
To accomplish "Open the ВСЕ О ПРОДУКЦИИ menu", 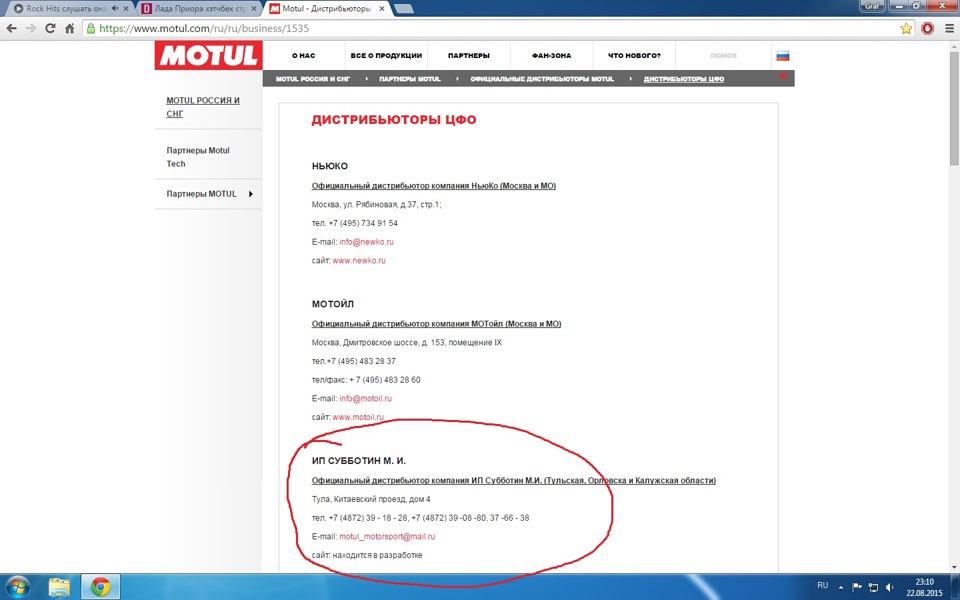I will pos(386,56).
